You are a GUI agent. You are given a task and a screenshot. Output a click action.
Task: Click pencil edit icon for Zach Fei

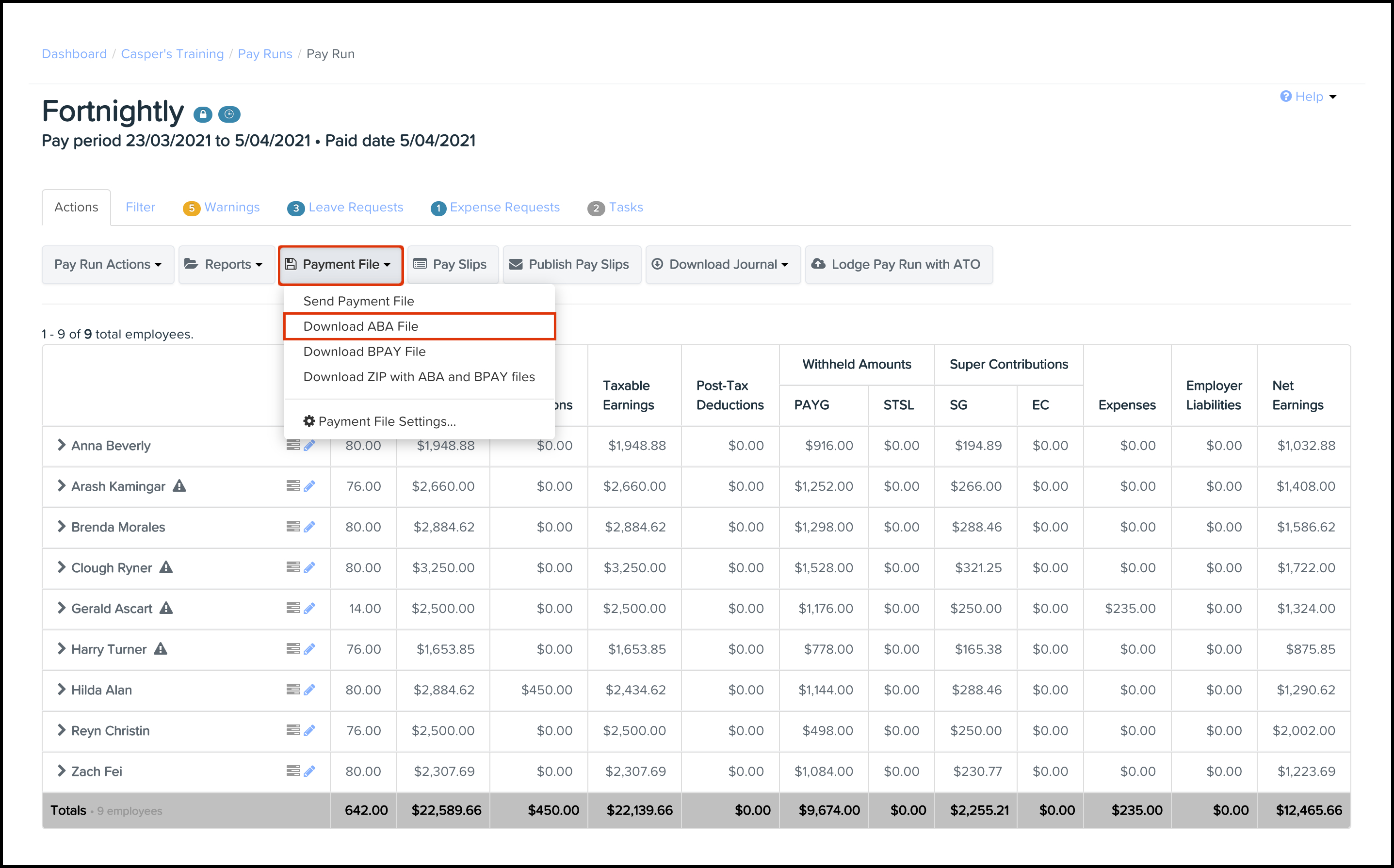pos(309,771)
